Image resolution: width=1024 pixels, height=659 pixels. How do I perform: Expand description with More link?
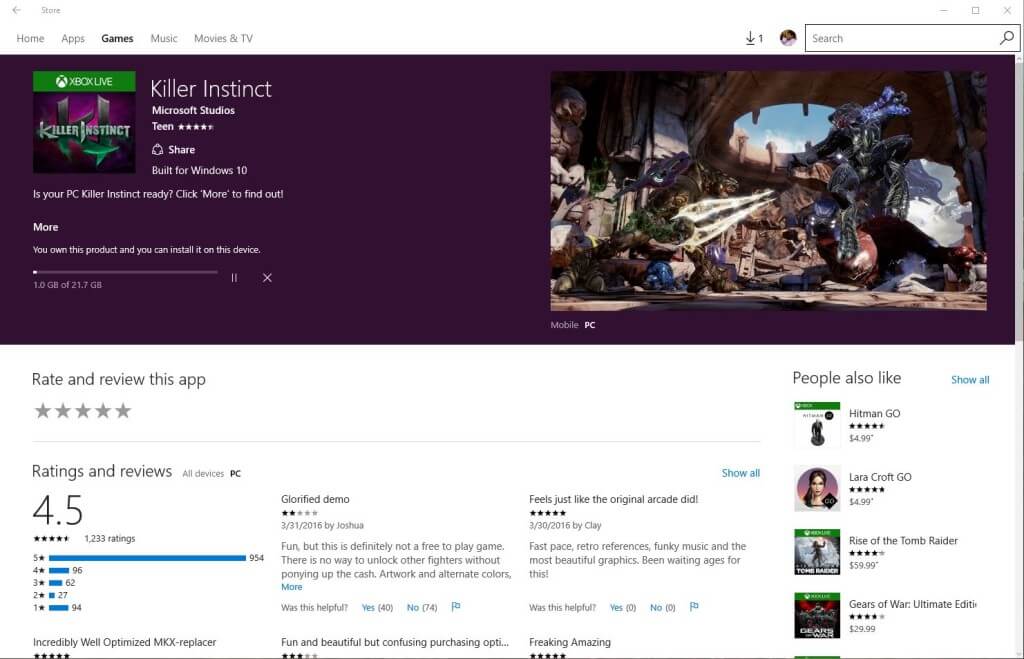pyautogui.click(x=46, y=227)
